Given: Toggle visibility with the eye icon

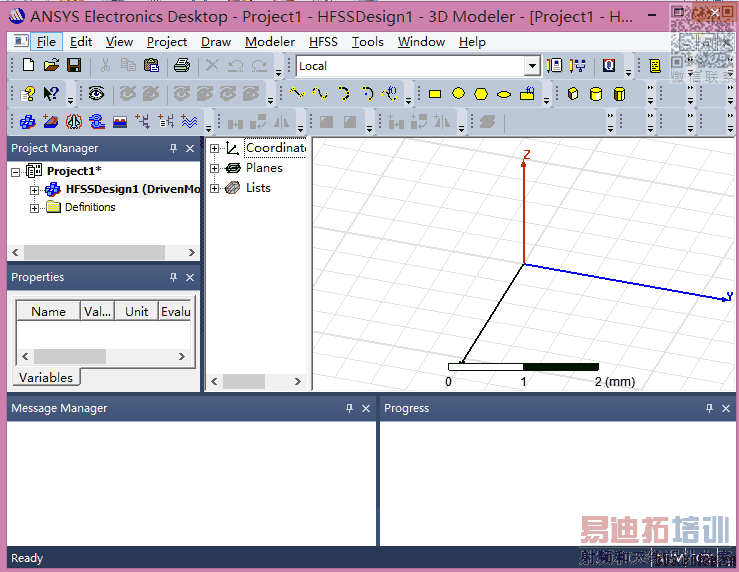Looking at the screenshot, I should (97, 93).
